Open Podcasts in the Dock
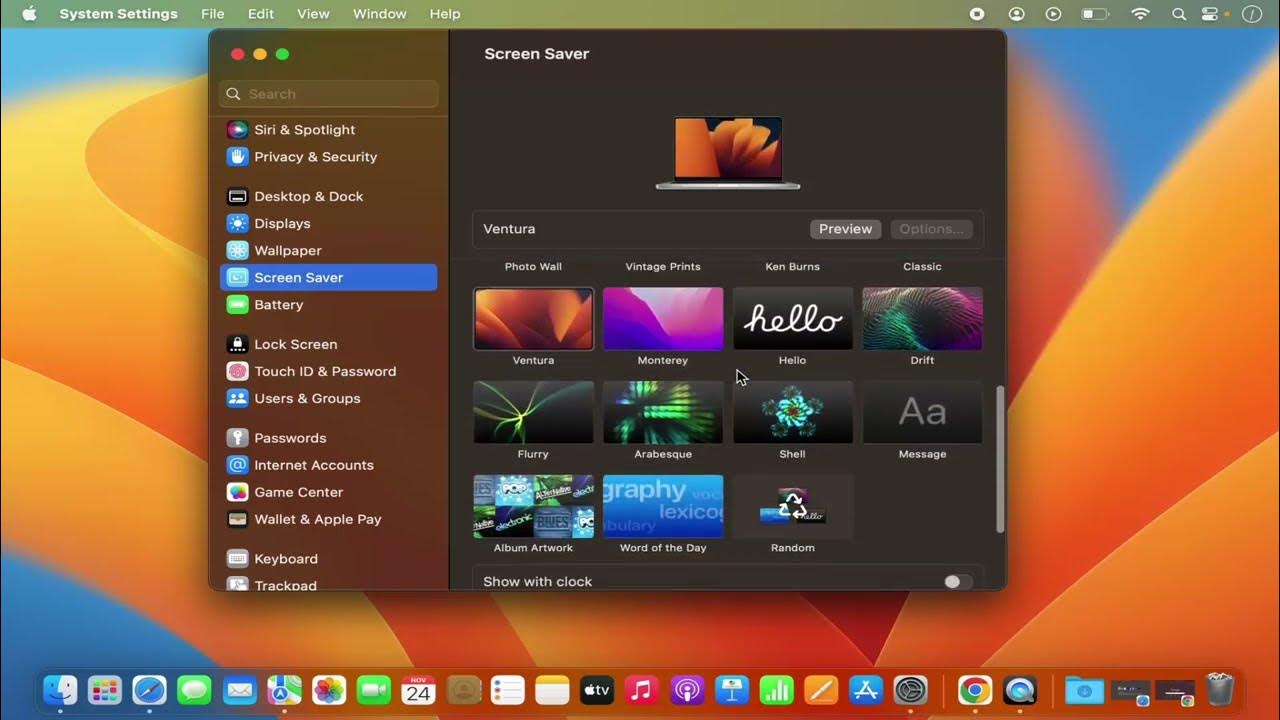 coord(686,690)
